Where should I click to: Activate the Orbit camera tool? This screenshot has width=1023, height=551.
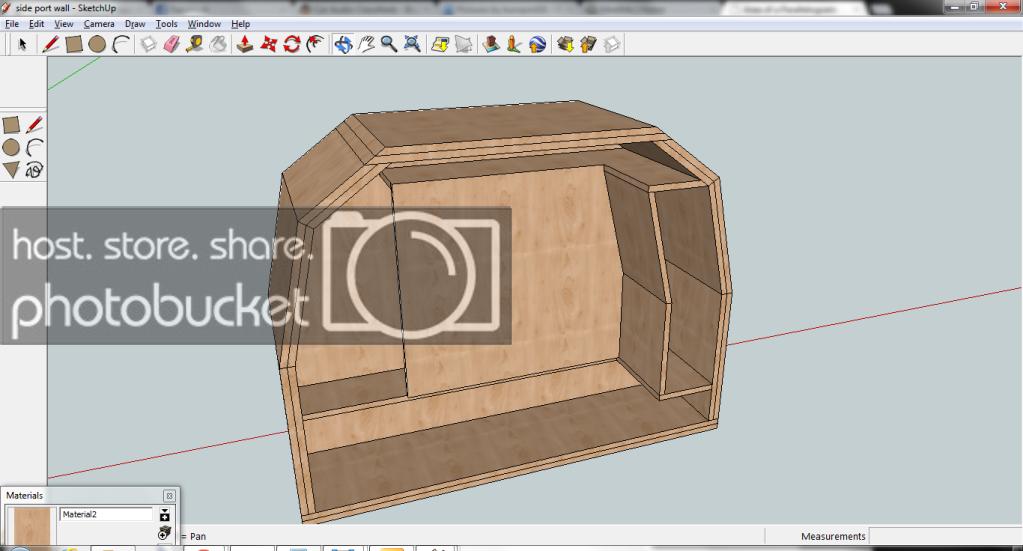[x=343, y=44]
